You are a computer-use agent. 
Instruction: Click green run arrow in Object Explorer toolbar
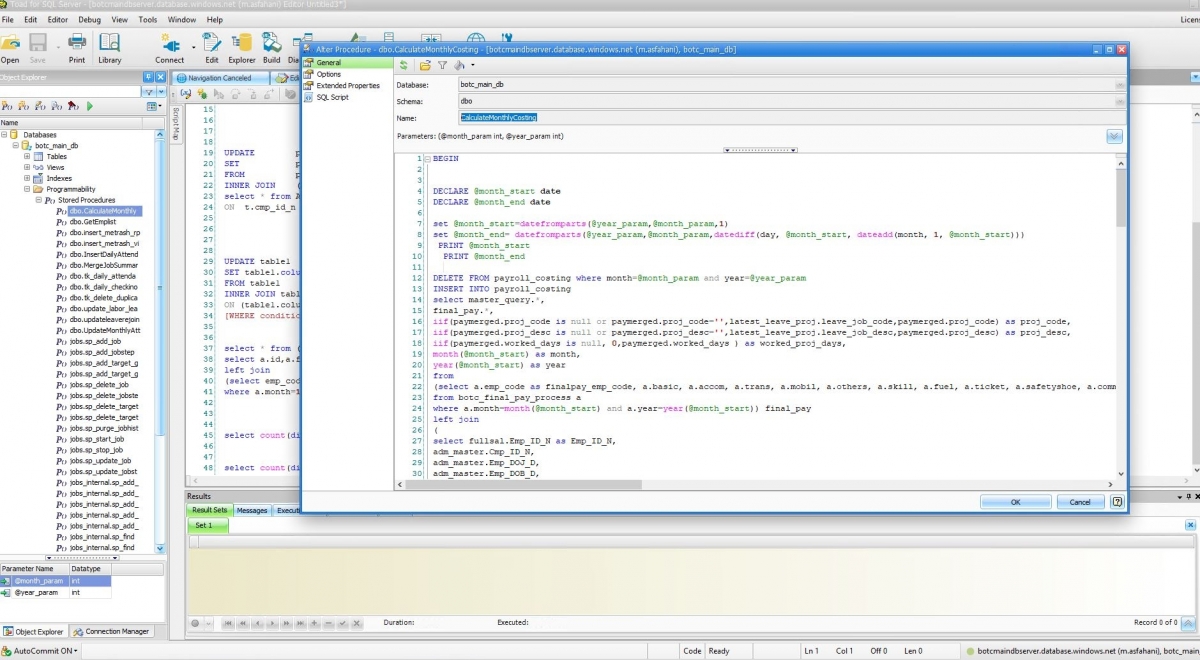[x=90, y=106]
